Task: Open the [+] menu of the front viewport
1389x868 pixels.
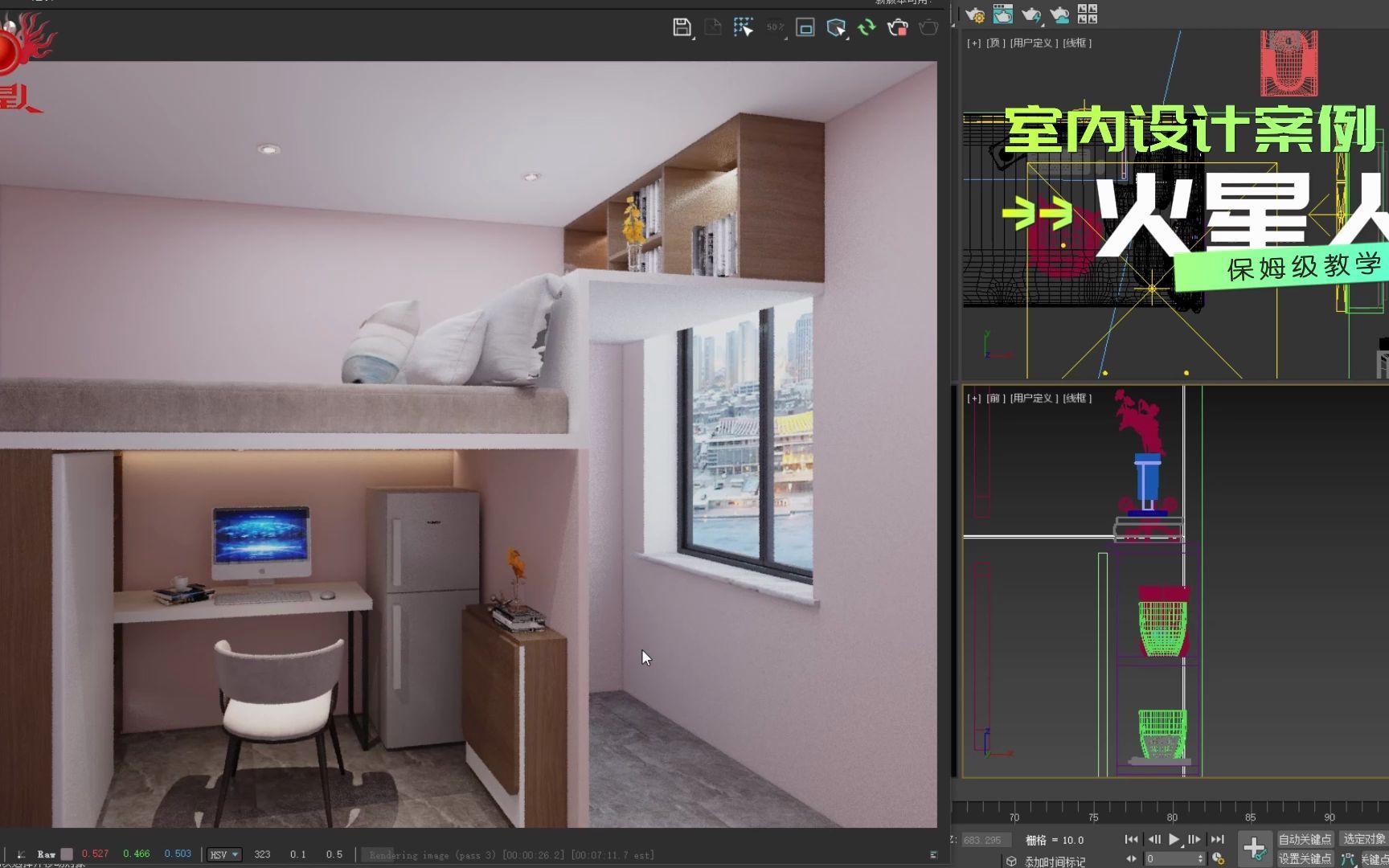Action: (973, 398)
